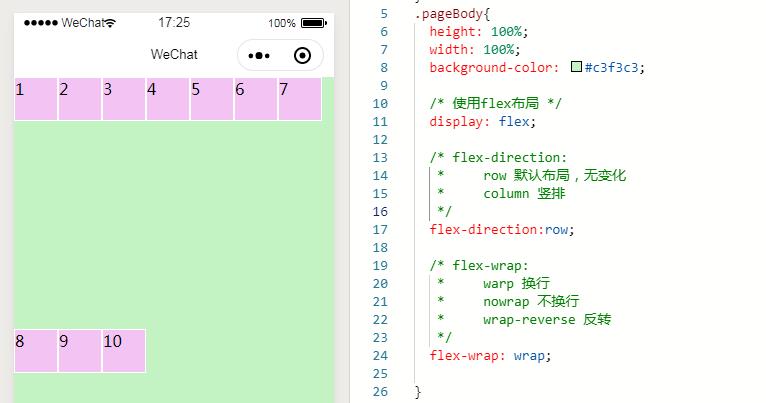Select the flex item labeled 6

[255, 99]
